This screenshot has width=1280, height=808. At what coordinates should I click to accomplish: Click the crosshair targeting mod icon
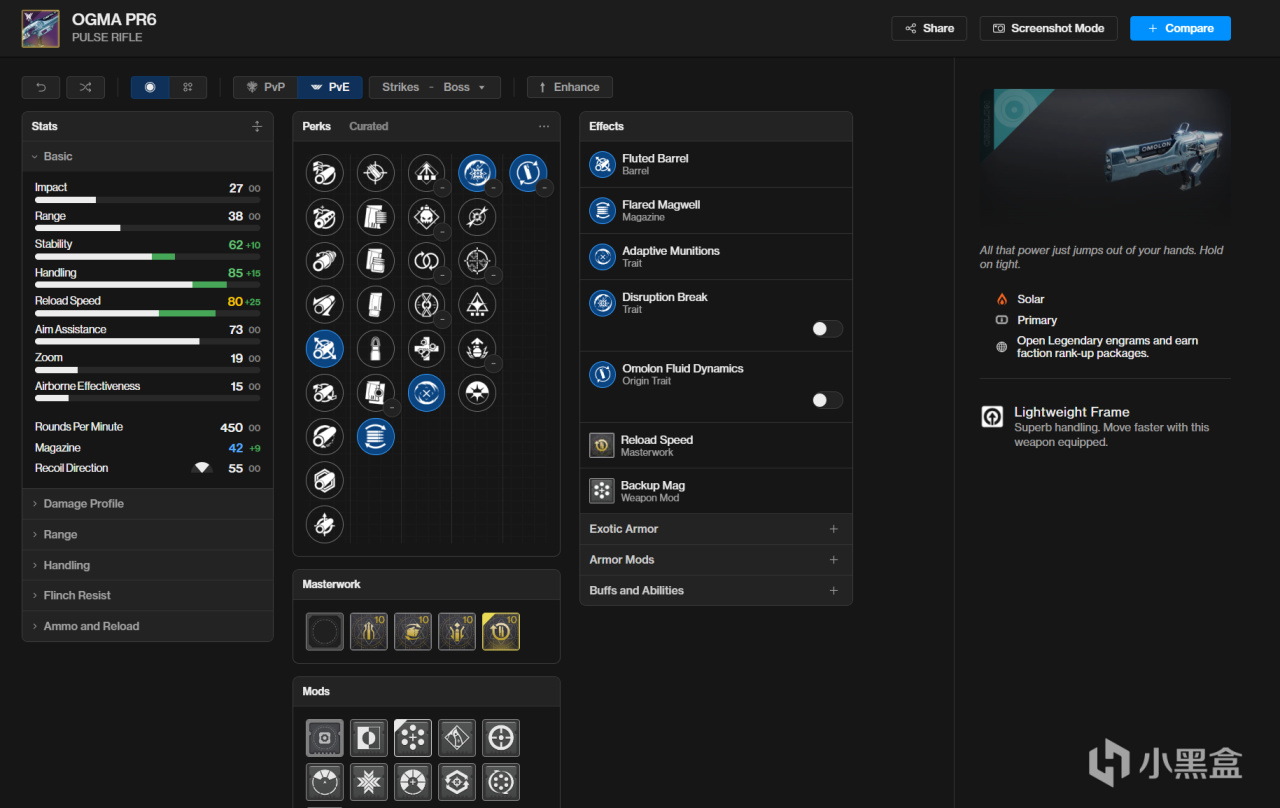tap(501, 738)
